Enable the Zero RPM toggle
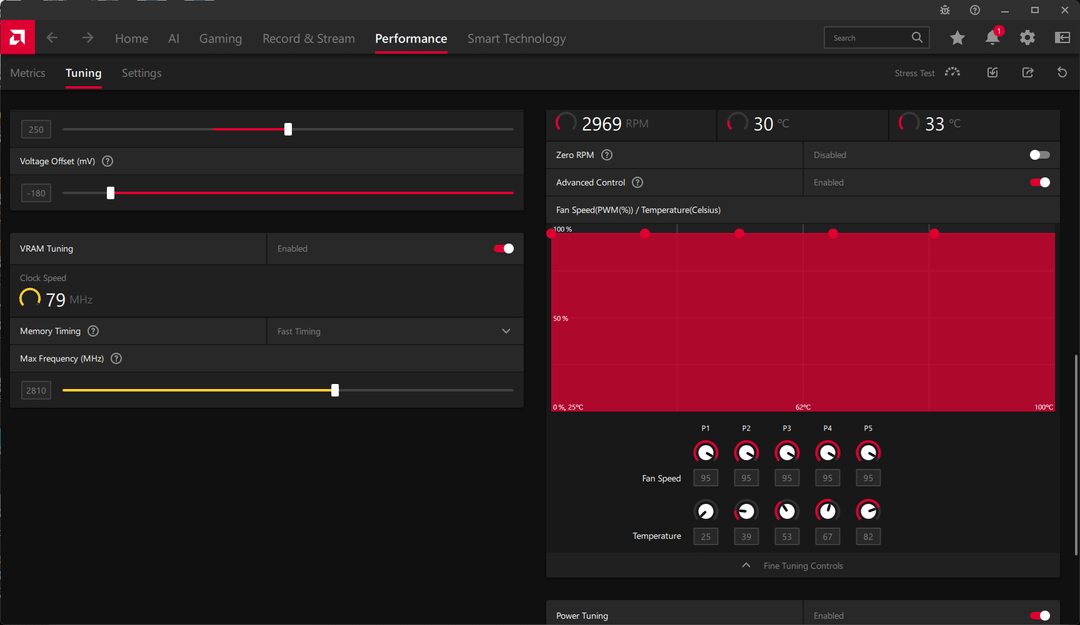The image size is (1080, 625). (1039, 155)
